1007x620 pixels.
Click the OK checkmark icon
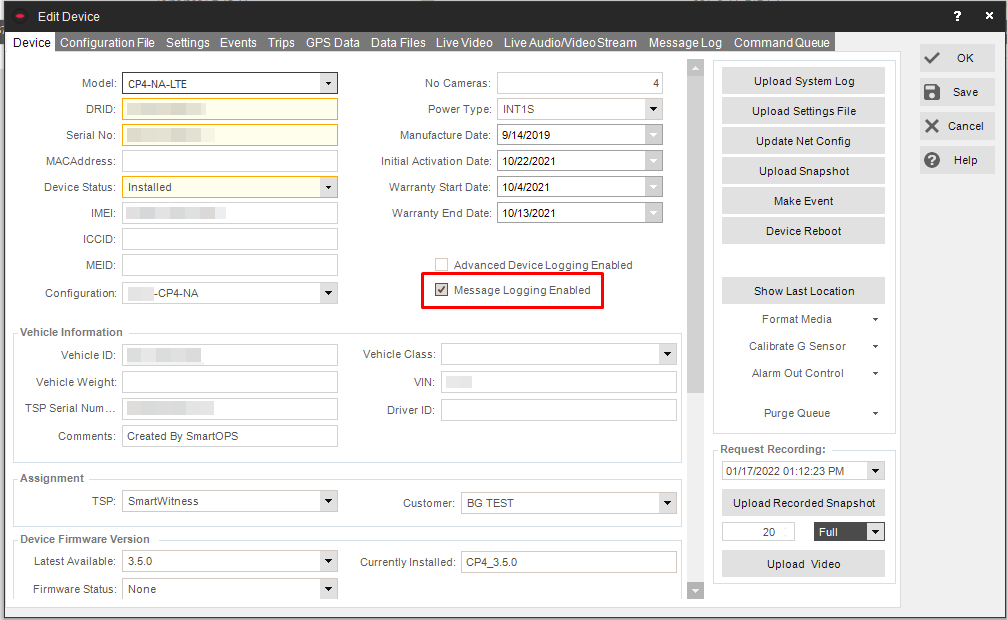coord(933,58)
